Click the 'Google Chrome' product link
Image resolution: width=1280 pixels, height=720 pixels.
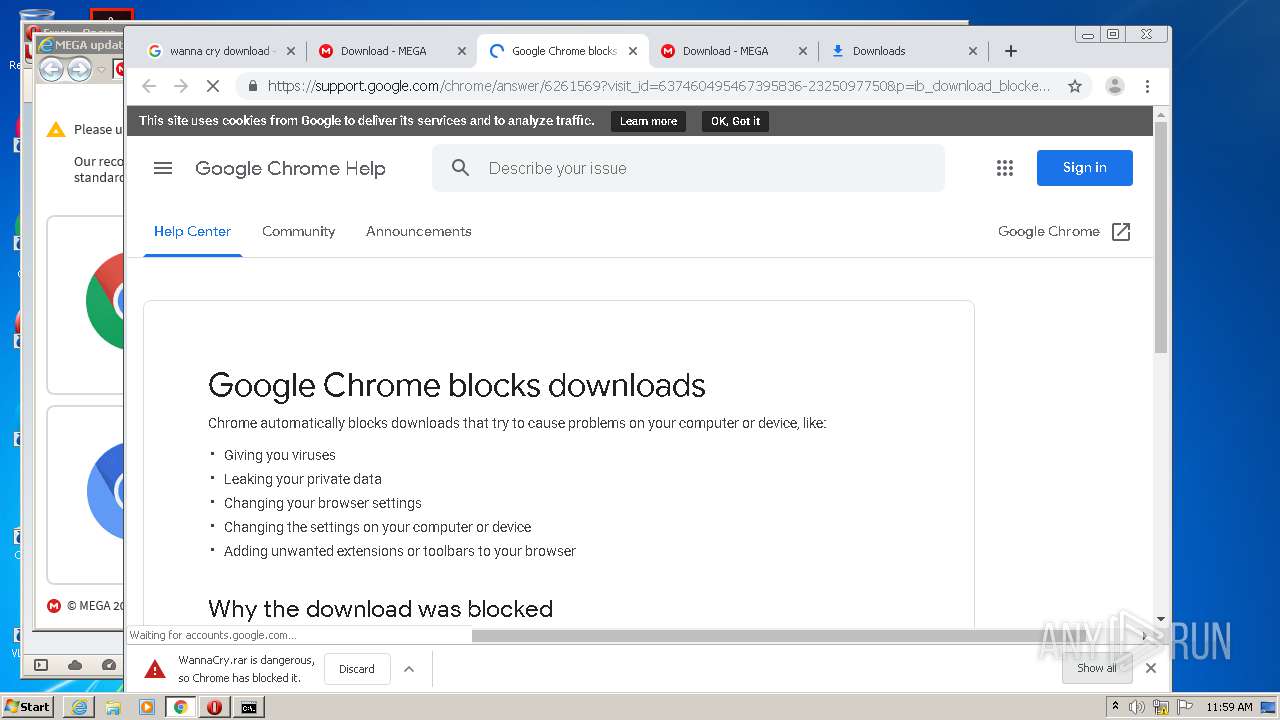pyautogui.click(x=1048, y=231)
